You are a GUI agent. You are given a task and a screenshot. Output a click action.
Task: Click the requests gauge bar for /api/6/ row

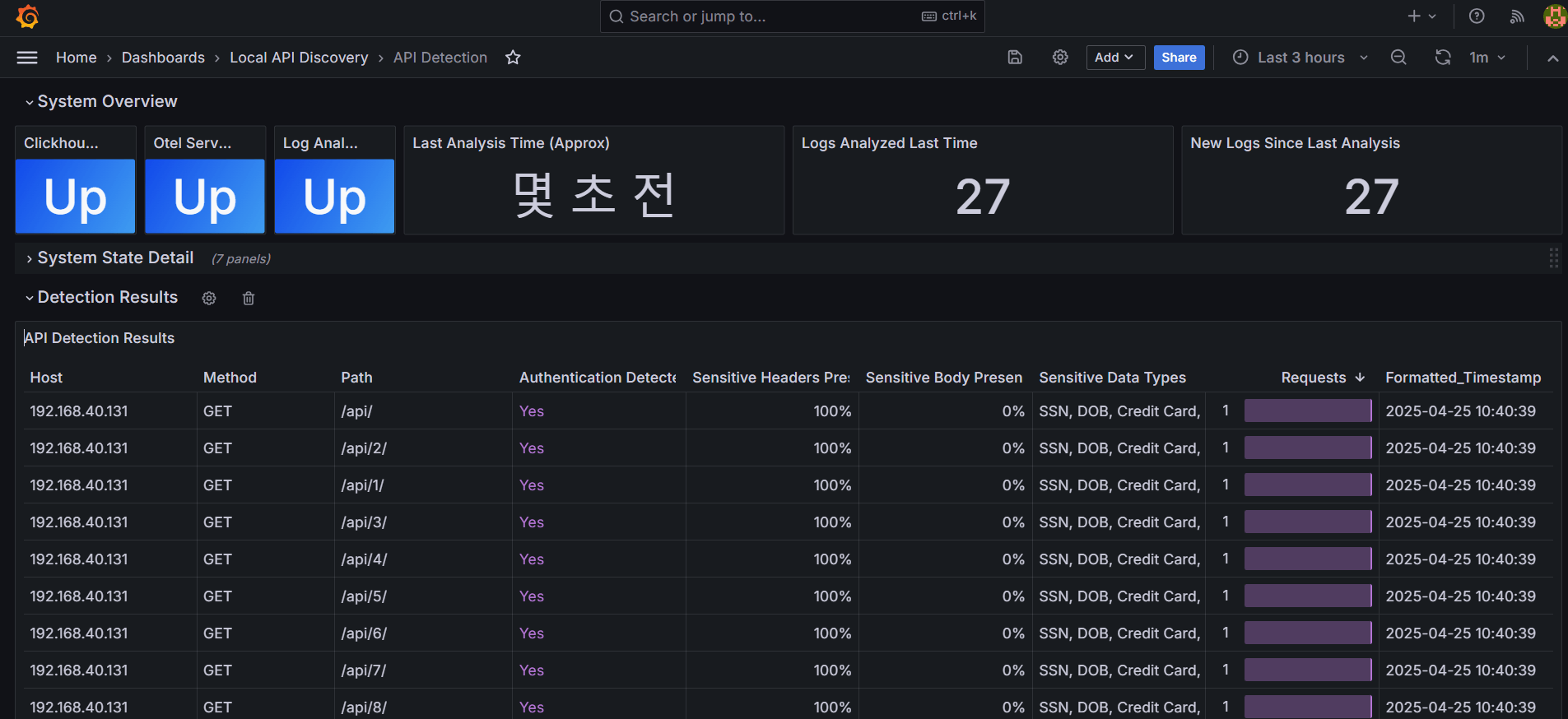point(1308,633)
